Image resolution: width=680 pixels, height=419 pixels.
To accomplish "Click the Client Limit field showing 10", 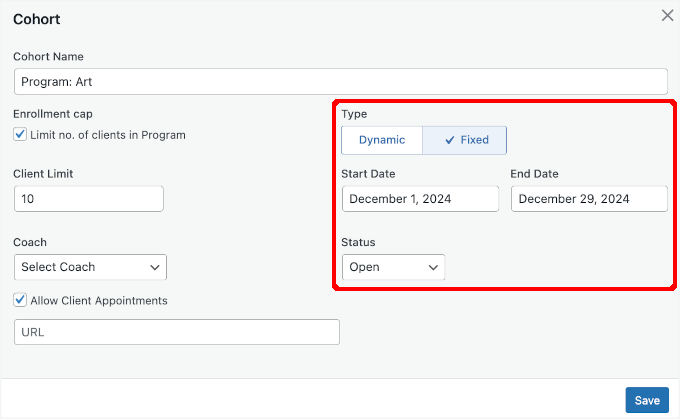I will click(x=88, y=199).
